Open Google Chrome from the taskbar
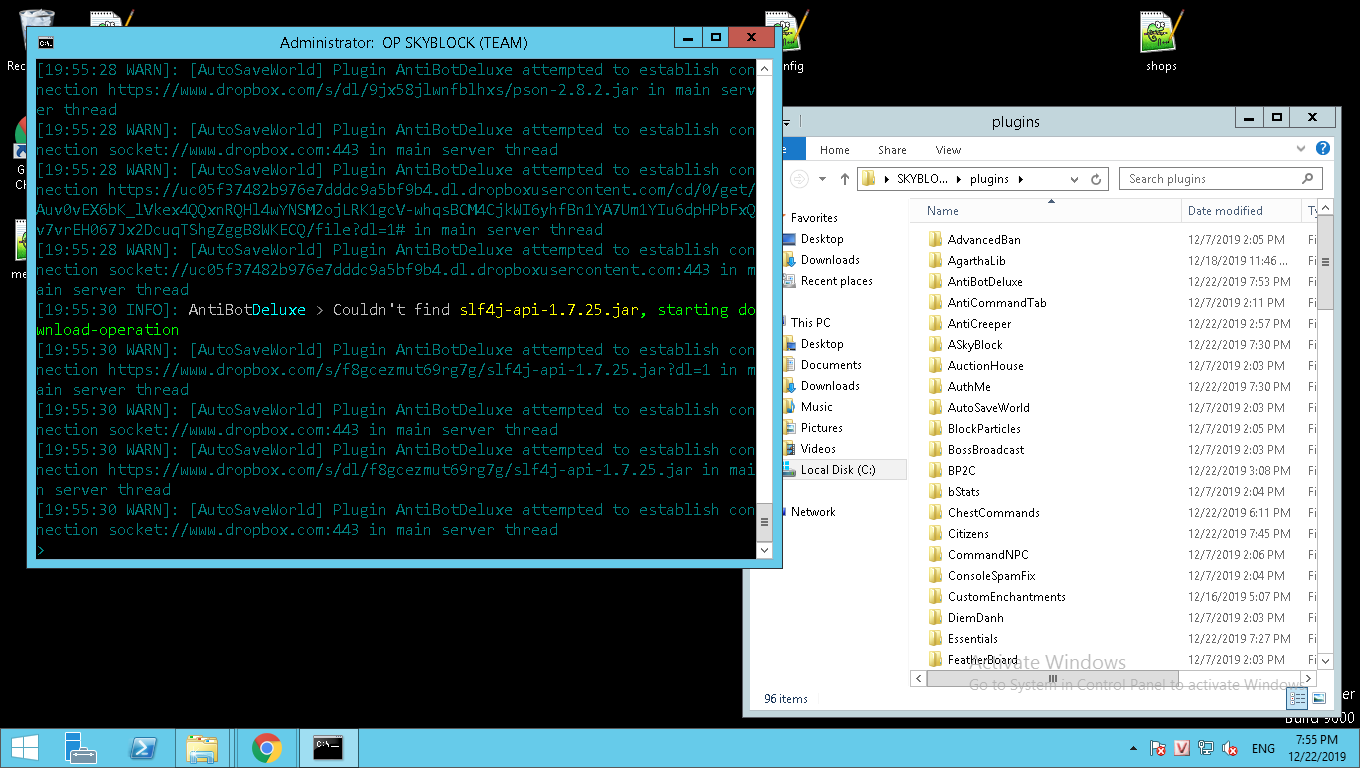This screenshot has height=768, width=1360. click(x=266, y=748)
